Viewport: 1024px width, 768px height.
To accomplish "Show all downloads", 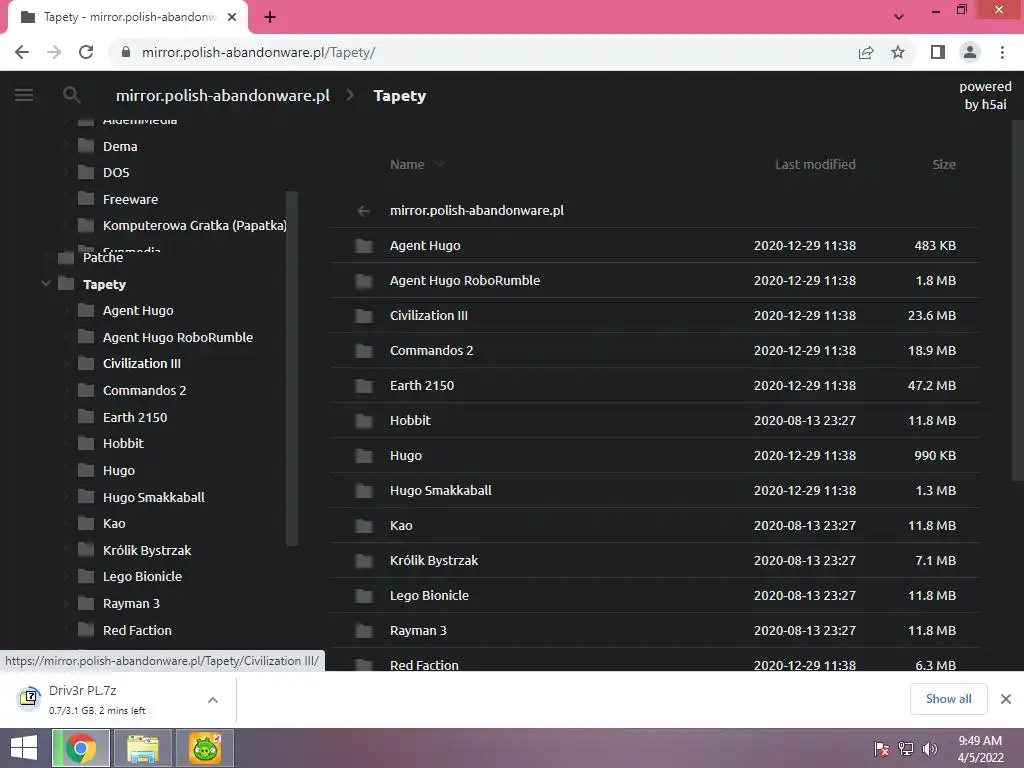I will 948,699.
